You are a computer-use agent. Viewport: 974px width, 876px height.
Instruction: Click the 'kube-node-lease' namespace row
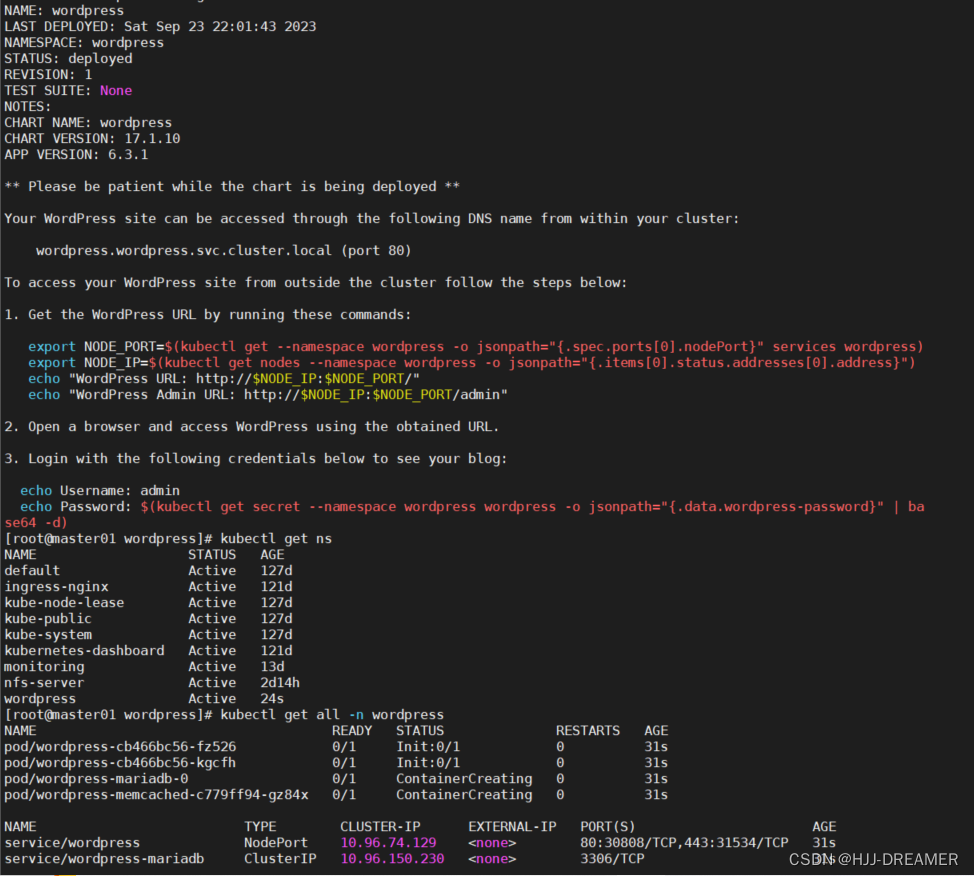coord(148,603)
